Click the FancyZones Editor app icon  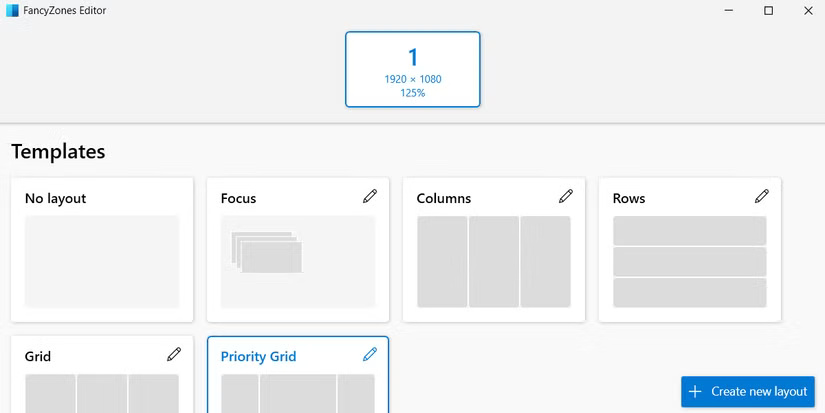click(x=12, y=11)
